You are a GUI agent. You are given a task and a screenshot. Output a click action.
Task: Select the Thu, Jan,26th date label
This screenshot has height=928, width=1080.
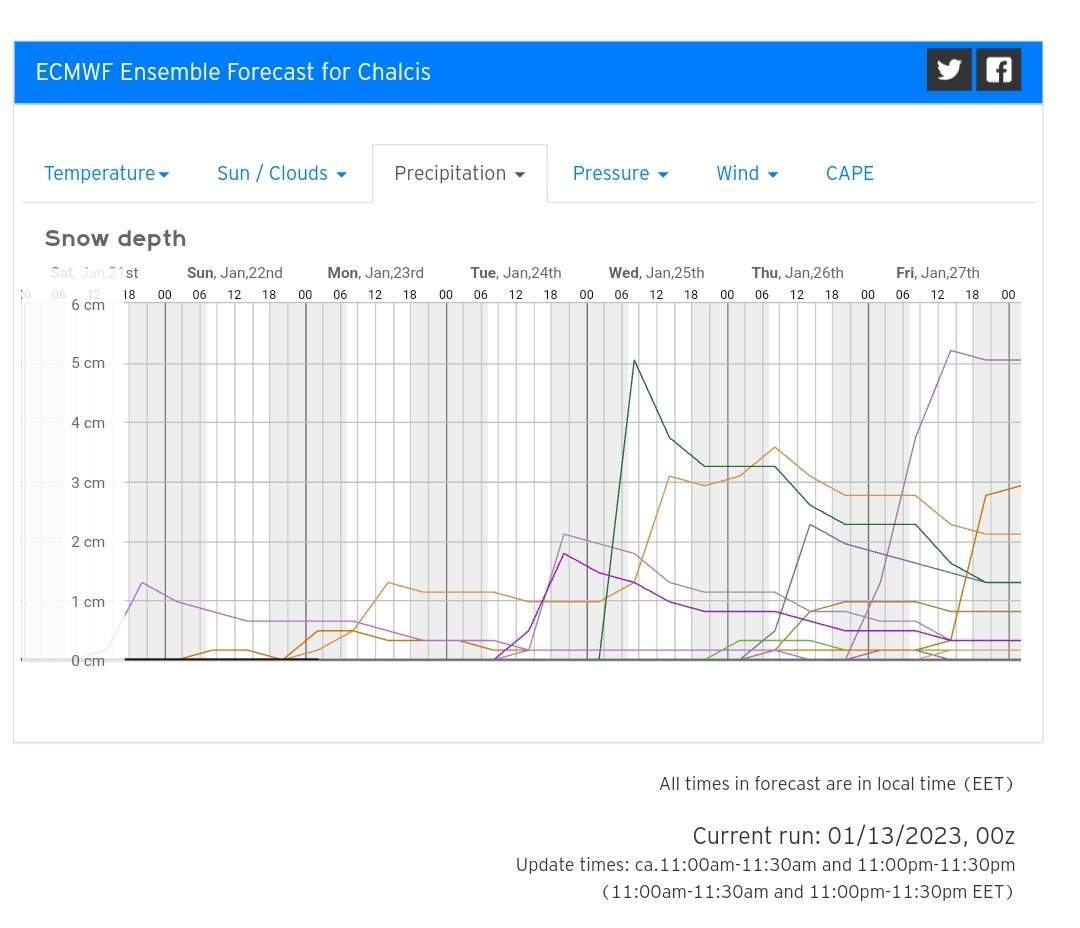click(x=797, y=273)
